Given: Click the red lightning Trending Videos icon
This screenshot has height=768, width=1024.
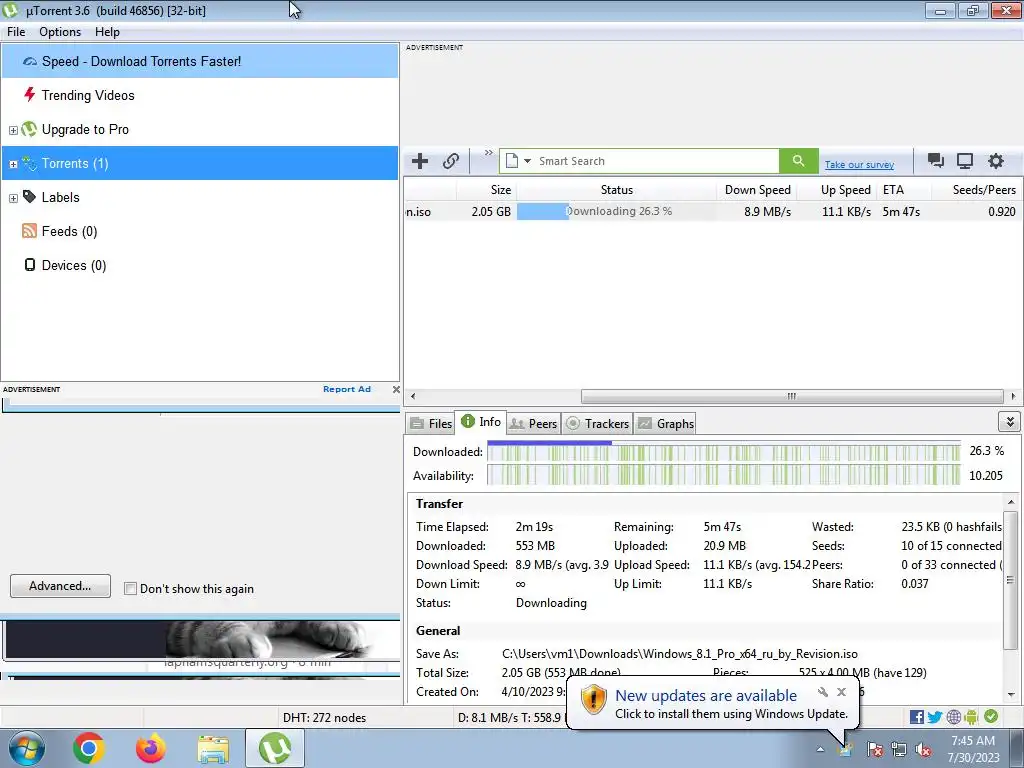Looking at the screenshot, I should point(29,95).
